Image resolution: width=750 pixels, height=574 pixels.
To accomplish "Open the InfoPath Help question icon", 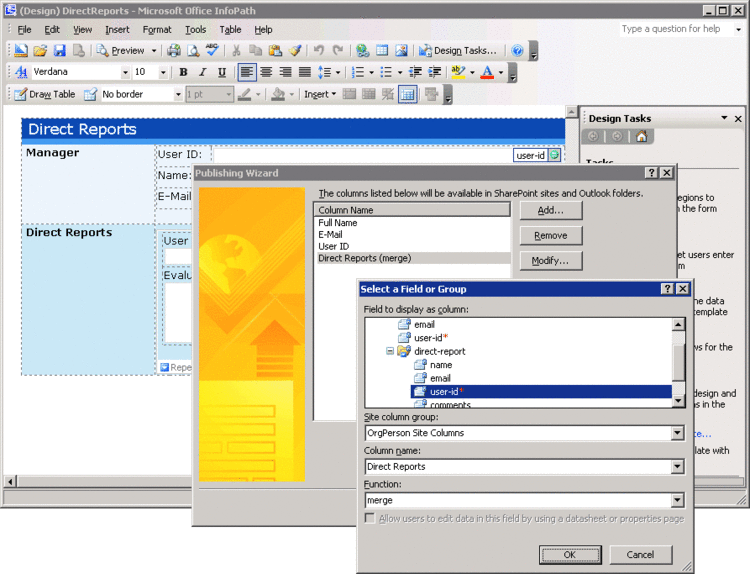I will 517,50.
